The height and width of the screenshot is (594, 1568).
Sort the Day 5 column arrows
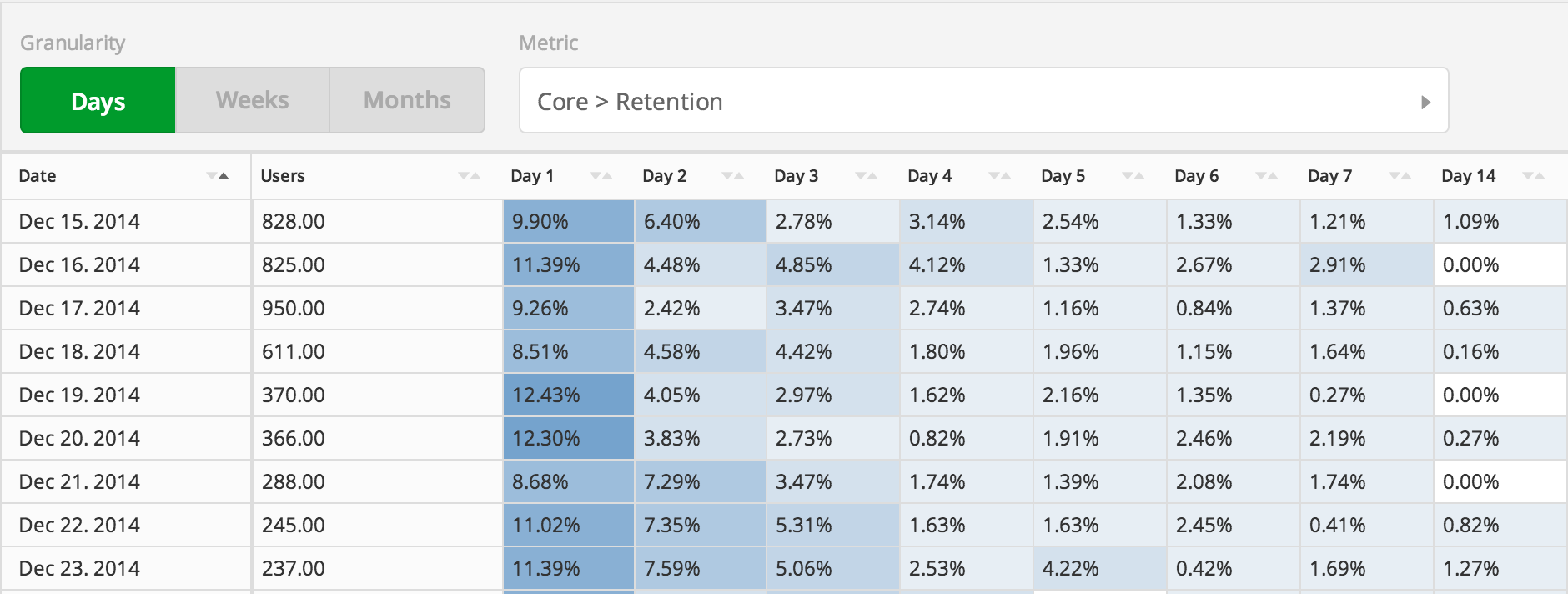(1133, 176)
